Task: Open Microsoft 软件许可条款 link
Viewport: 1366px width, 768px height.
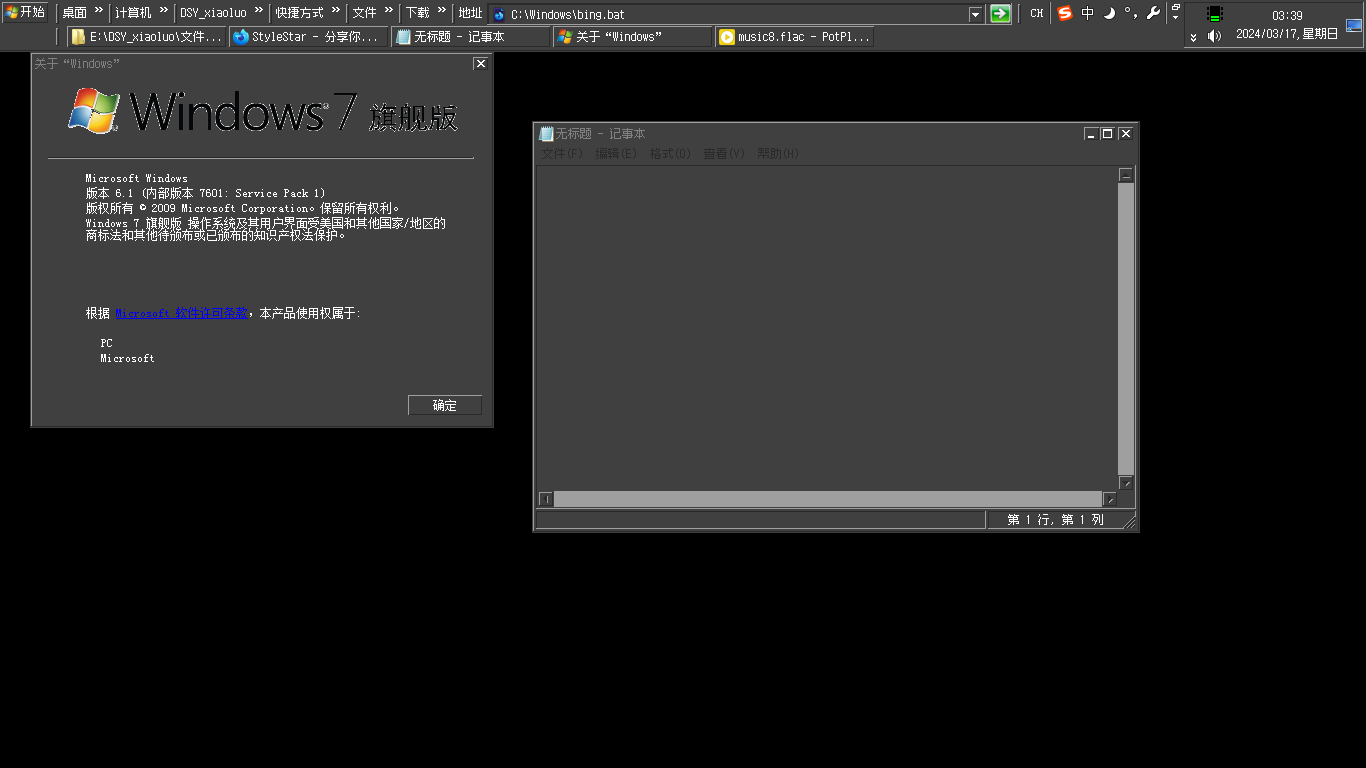Action: point(181,313)
